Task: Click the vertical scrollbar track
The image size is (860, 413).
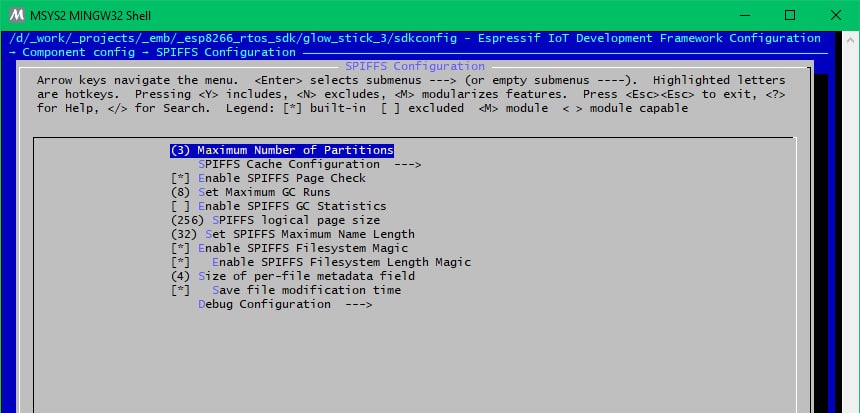Action: pos(851,230)
